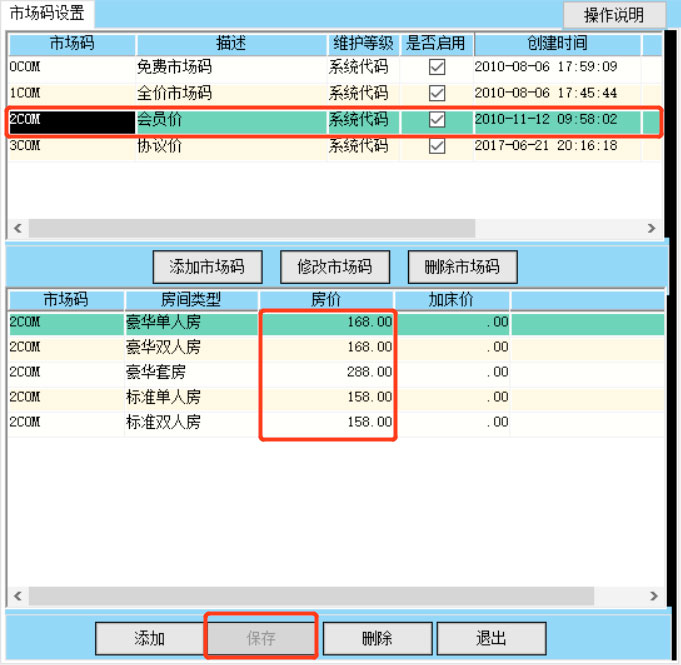Click the greyed 保存 button
The image size is (681, 665).
pyautogui.click(x=261, y=638)
